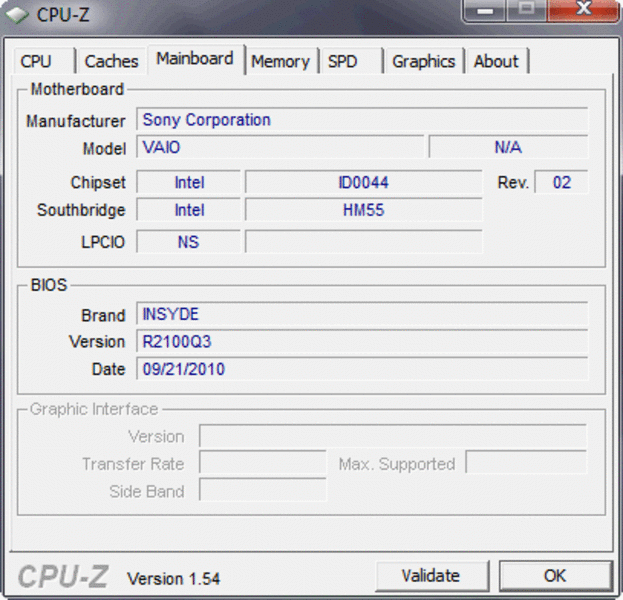Click the OK button
This screenshot has height=600, width=623.
coord(555,575)
